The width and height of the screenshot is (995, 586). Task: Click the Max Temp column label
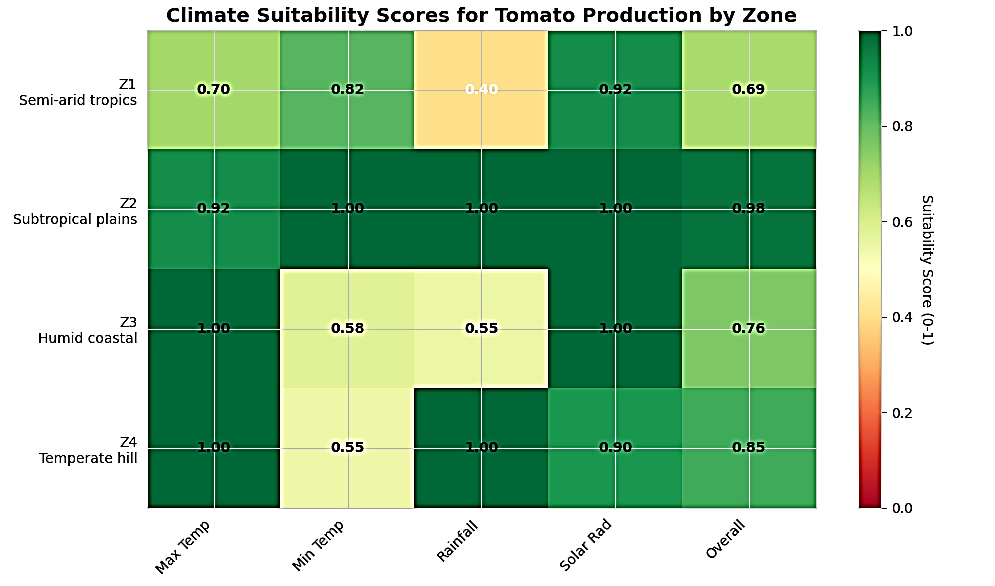pos(183,545)
